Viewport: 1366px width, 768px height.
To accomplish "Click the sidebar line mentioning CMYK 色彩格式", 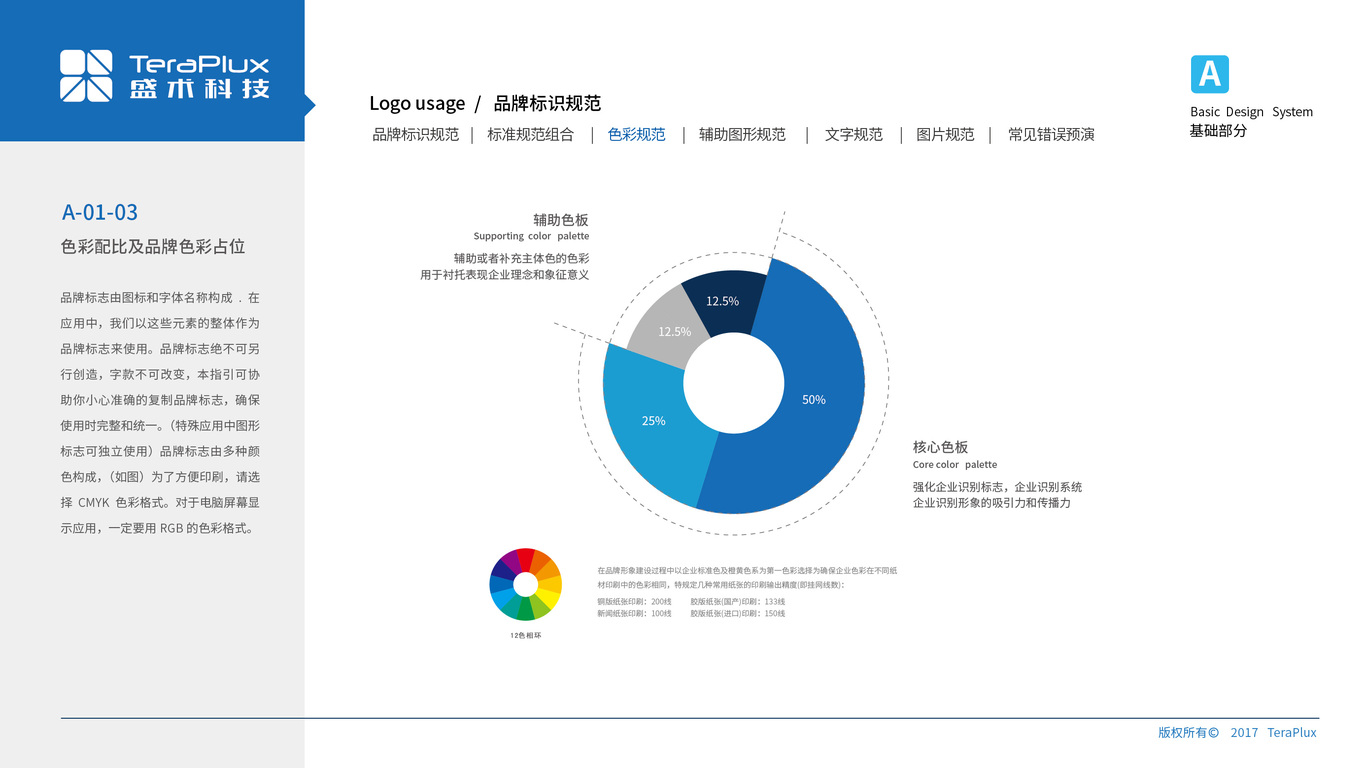I will coord(160,503).
